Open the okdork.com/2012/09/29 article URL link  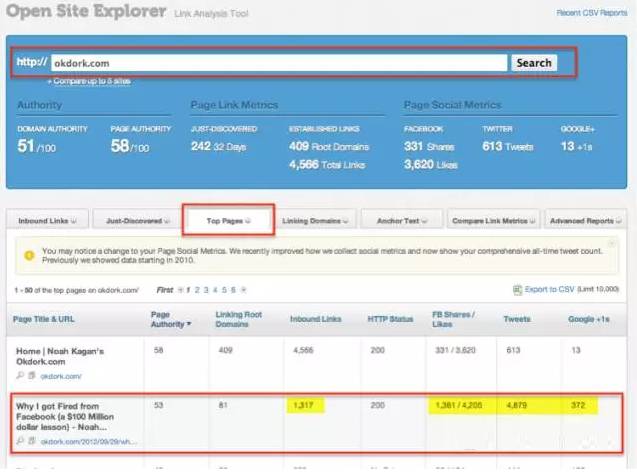click(x=89, y=442)
